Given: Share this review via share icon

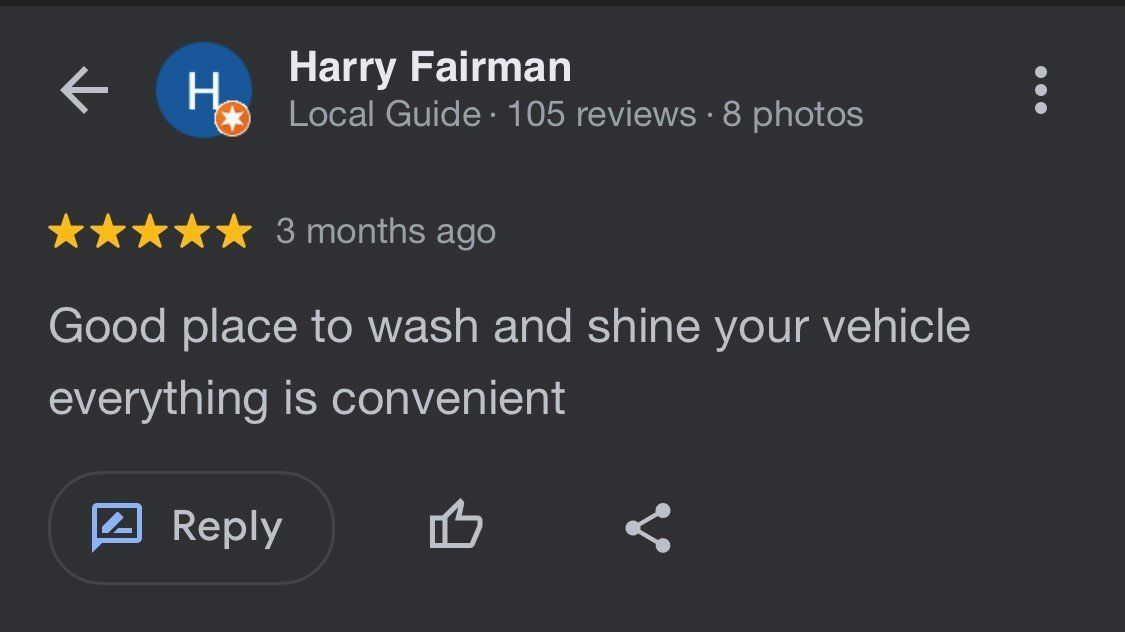Looking at the screenshot, I should 648,528.
